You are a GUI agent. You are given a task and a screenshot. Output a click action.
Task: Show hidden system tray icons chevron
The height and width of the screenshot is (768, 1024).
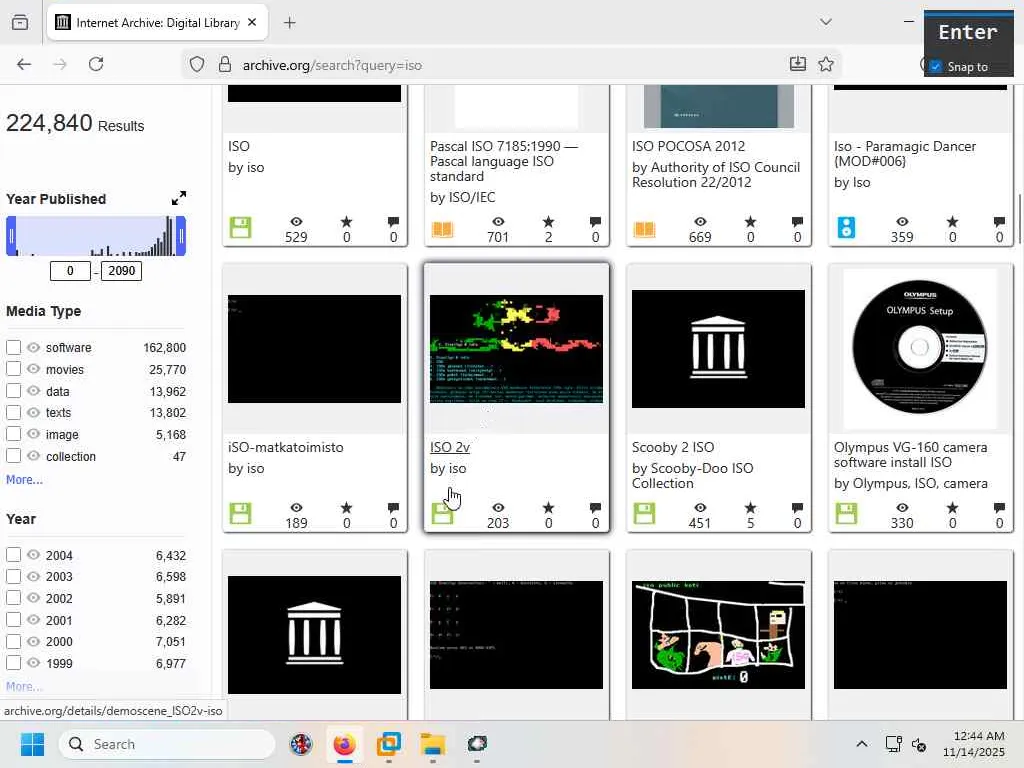861,744
